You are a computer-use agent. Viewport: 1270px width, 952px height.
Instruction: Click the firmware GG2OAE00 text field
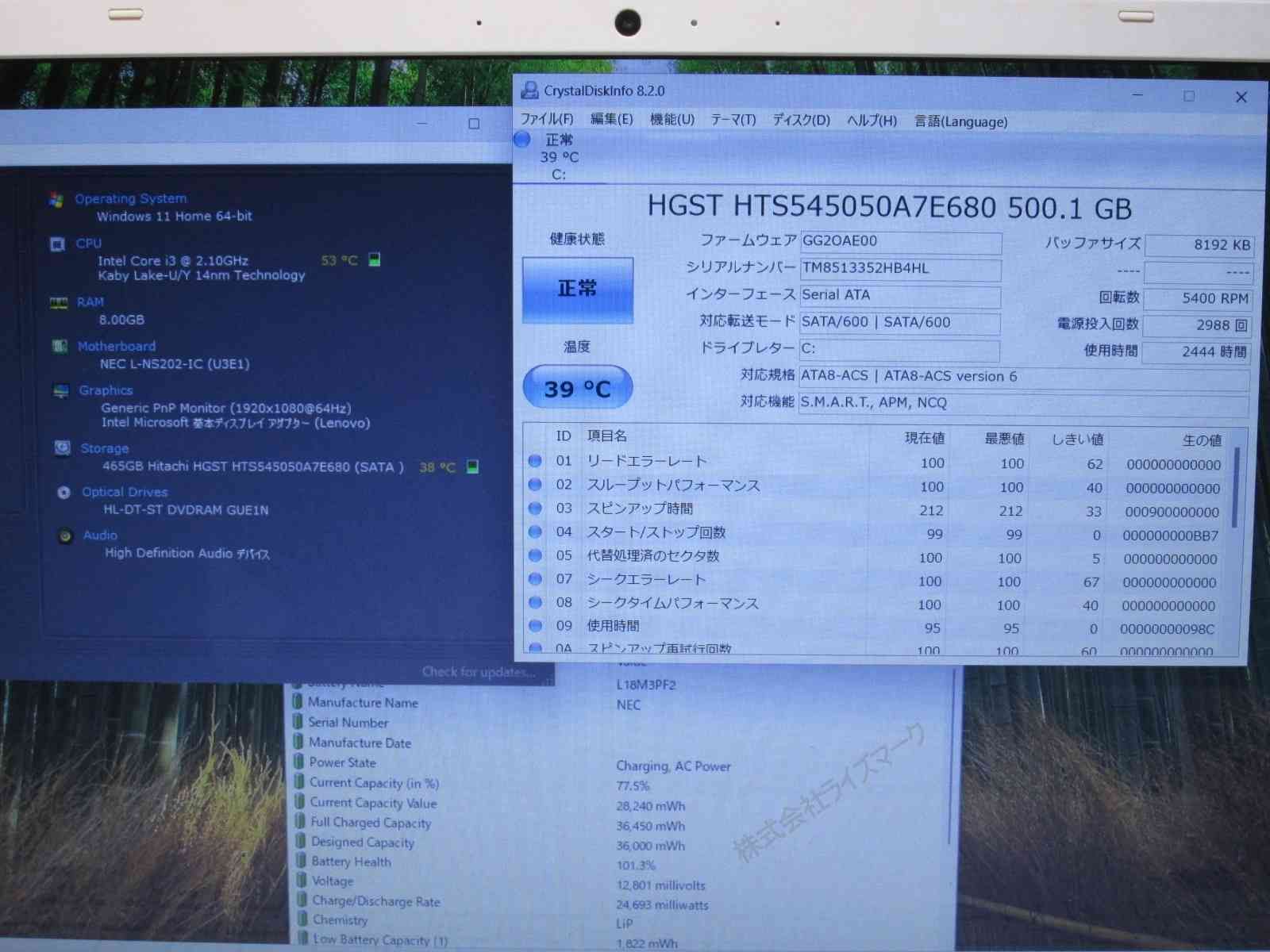pos(899,241)
